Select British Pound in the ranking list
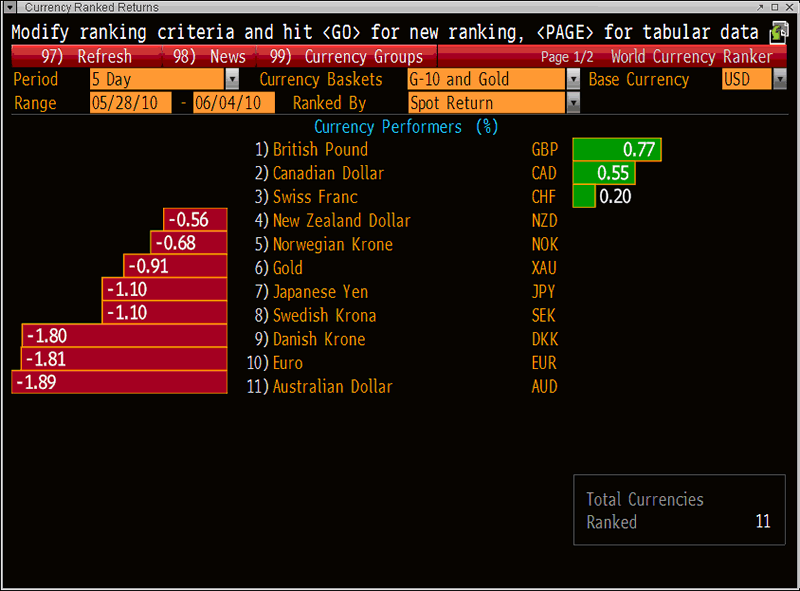Screen dimensions: 800x591 [x=320, y=149]
